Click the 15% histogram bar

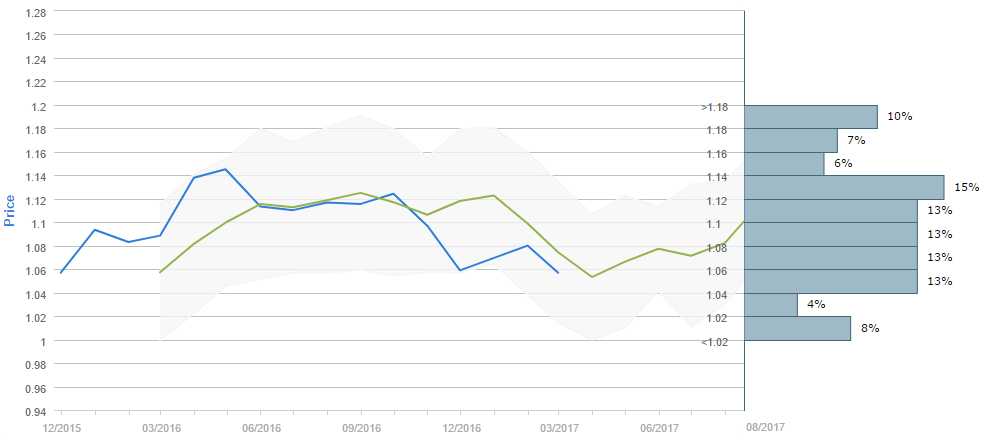coord(844,187)
